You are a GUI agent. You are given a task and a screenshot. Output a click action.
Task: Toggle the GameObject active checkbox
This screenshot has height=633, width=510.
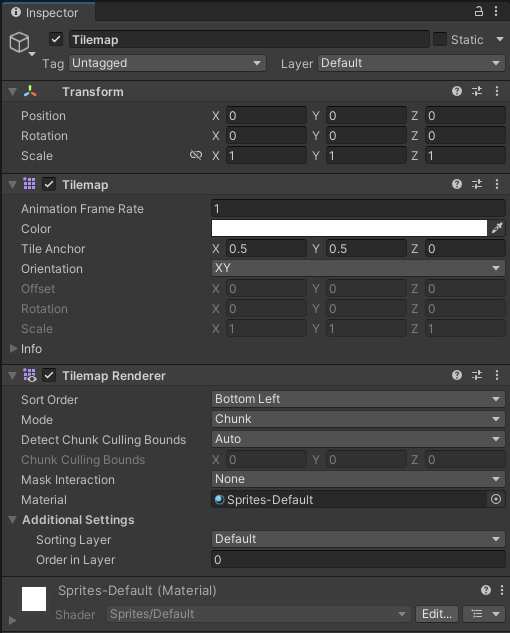[x=56, y=40]
